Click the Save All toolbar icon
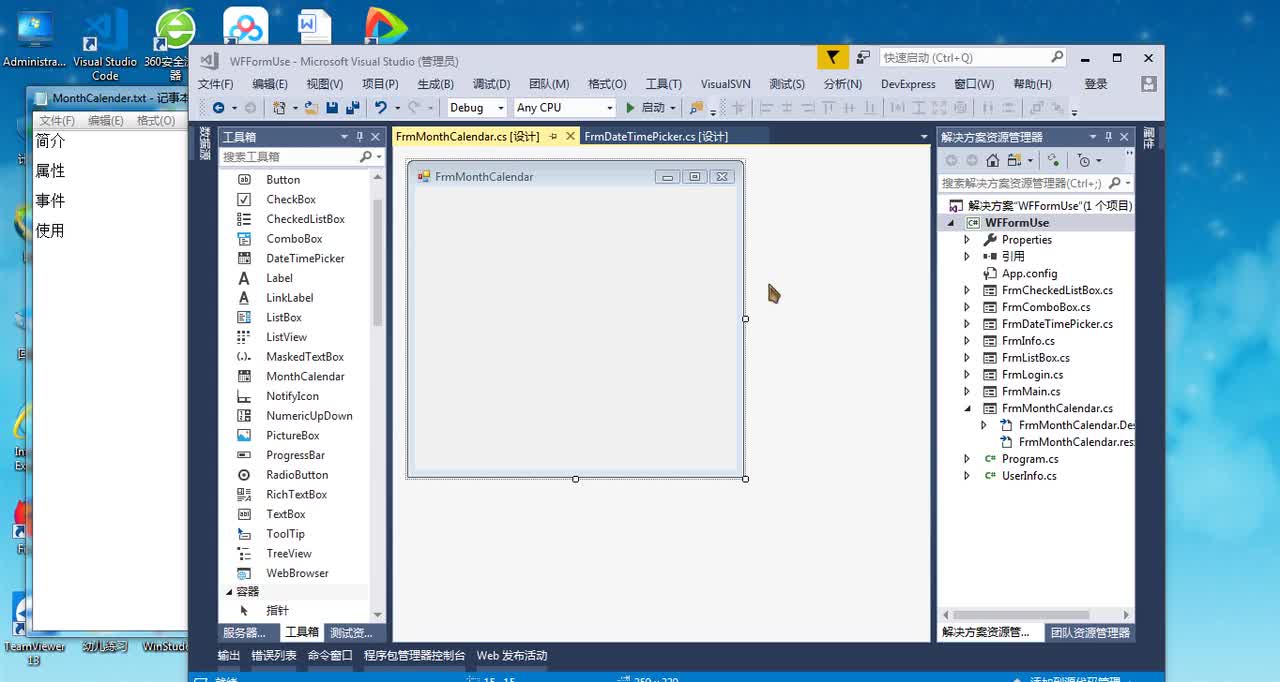 click(352, 107)
